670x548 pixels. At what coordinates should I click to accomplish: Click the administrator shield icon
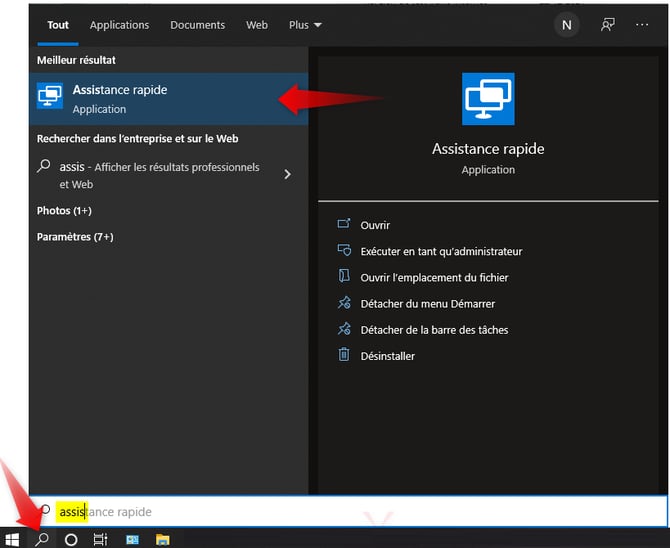pyautogui.click(x=344, y=250)
